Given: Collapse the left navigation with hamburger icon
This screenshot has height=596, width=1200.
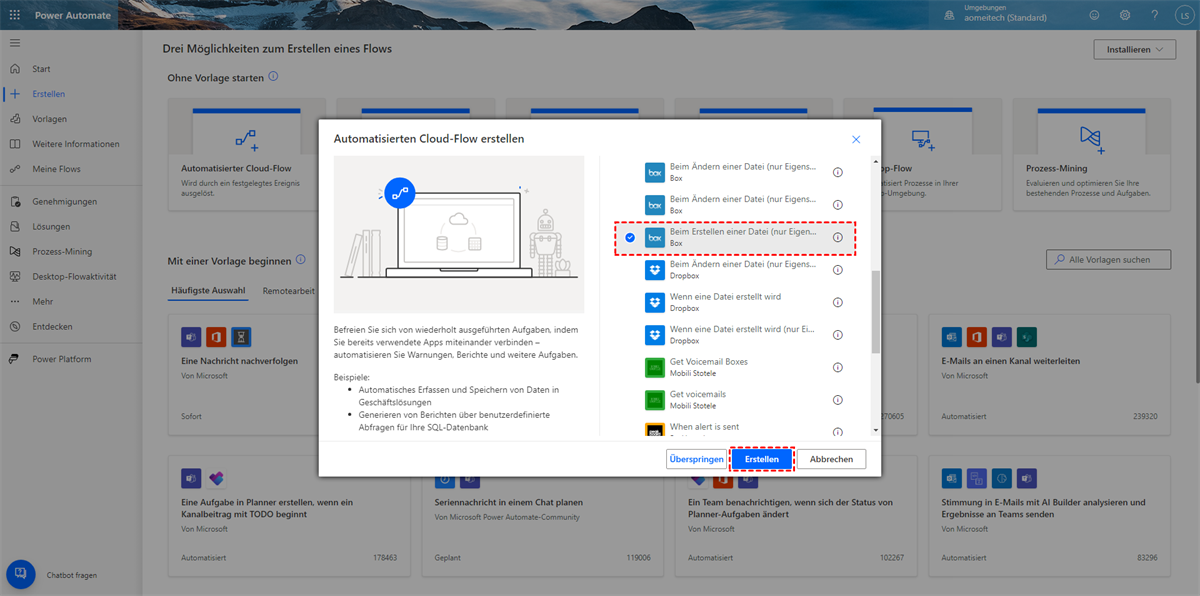Looking at the screenshot, I should coord(14,43).
